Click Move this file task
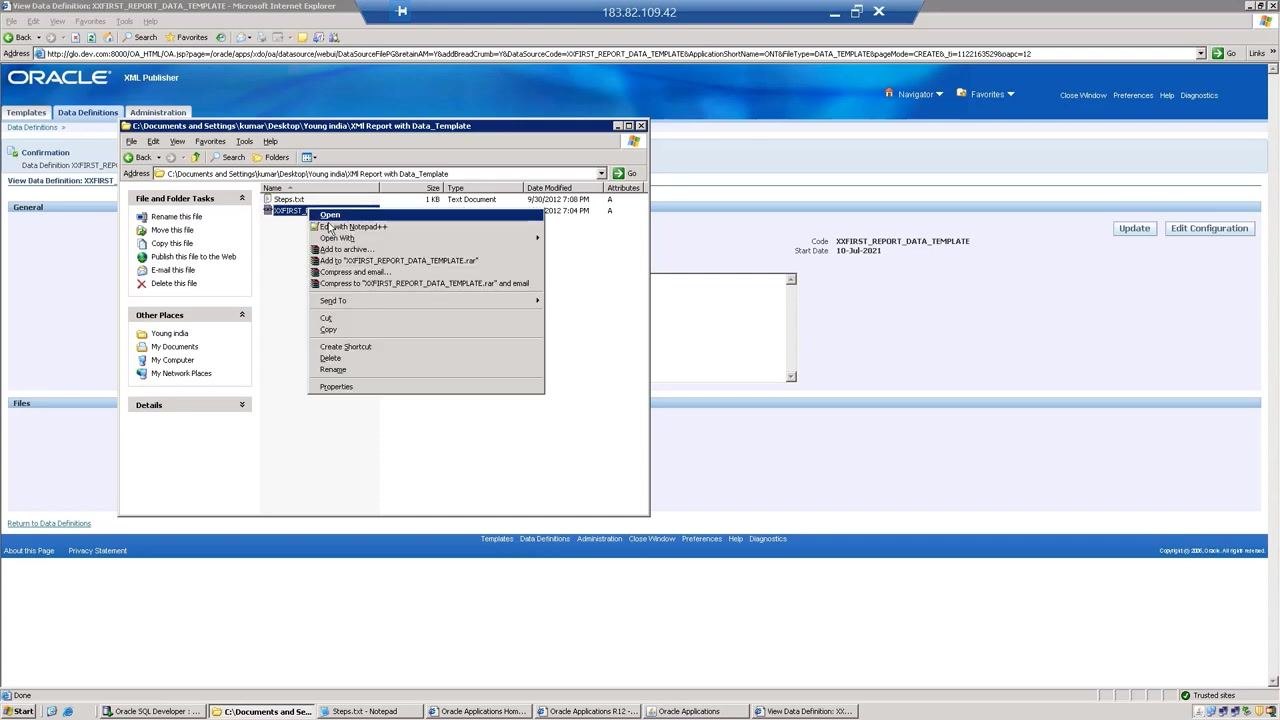1280x720 pixels. point(172,230)
